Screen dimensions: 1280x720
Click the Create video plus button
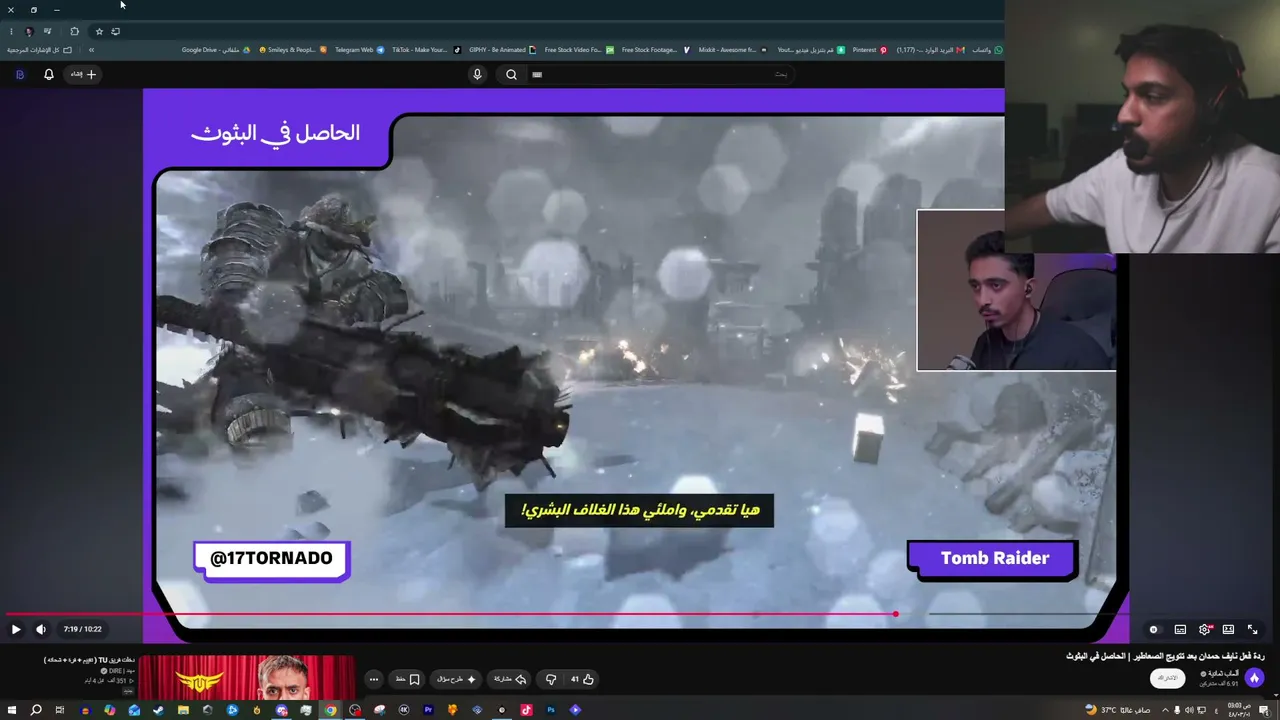[x=84, y=74]
